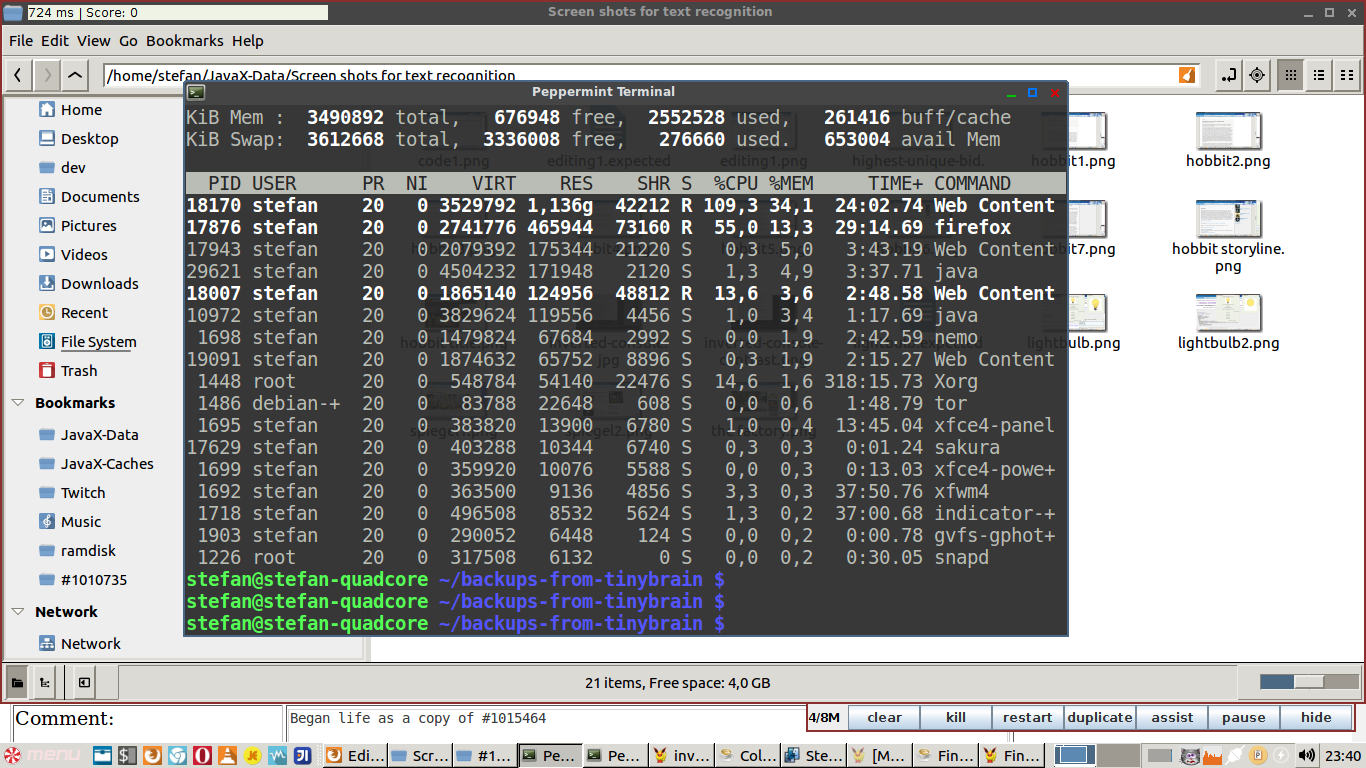
Task: Open the View menu
Action: 93,41
